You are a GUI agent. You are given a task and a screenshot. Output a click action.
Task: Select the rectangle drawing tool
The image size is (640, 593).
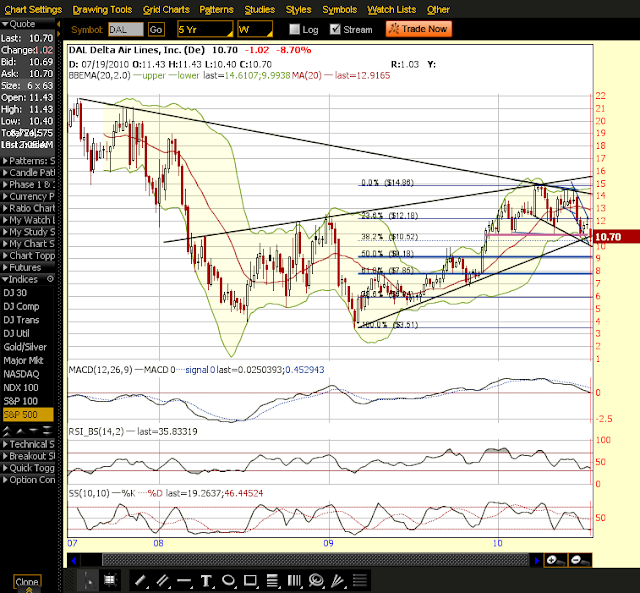pyautogui.click(x=250, y=580)
